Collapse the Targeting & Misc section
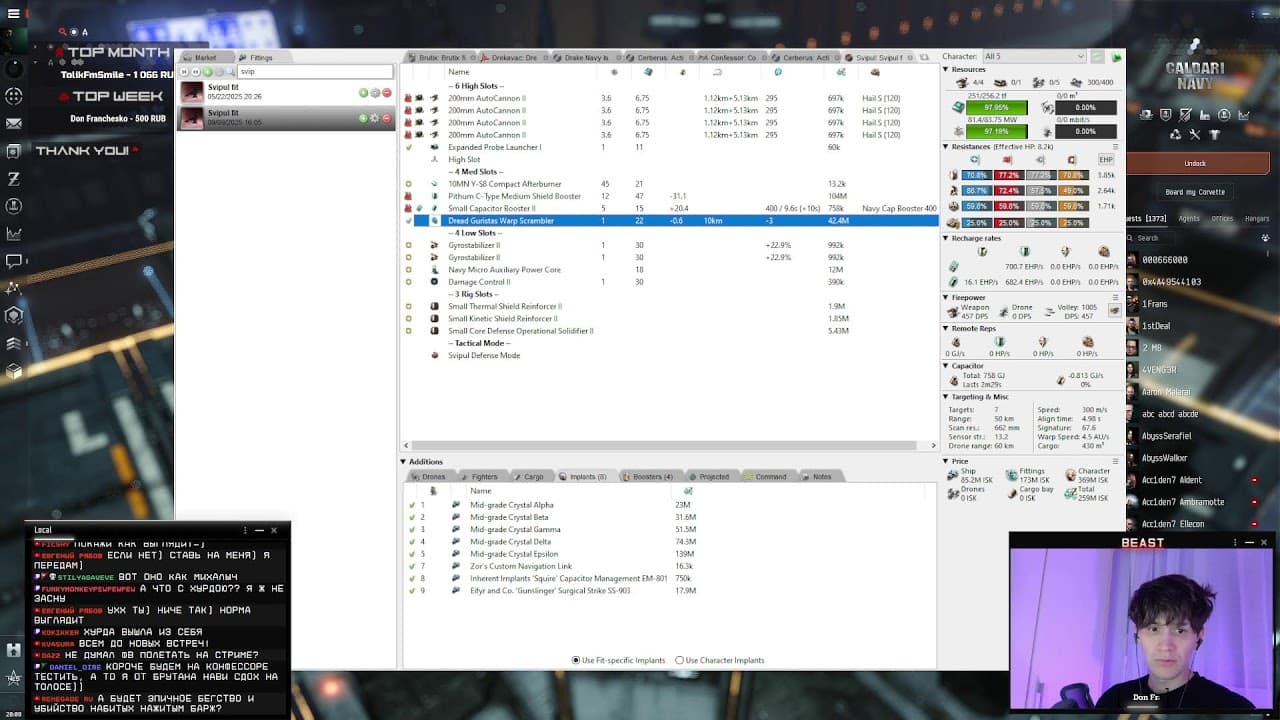 [946, 397]
